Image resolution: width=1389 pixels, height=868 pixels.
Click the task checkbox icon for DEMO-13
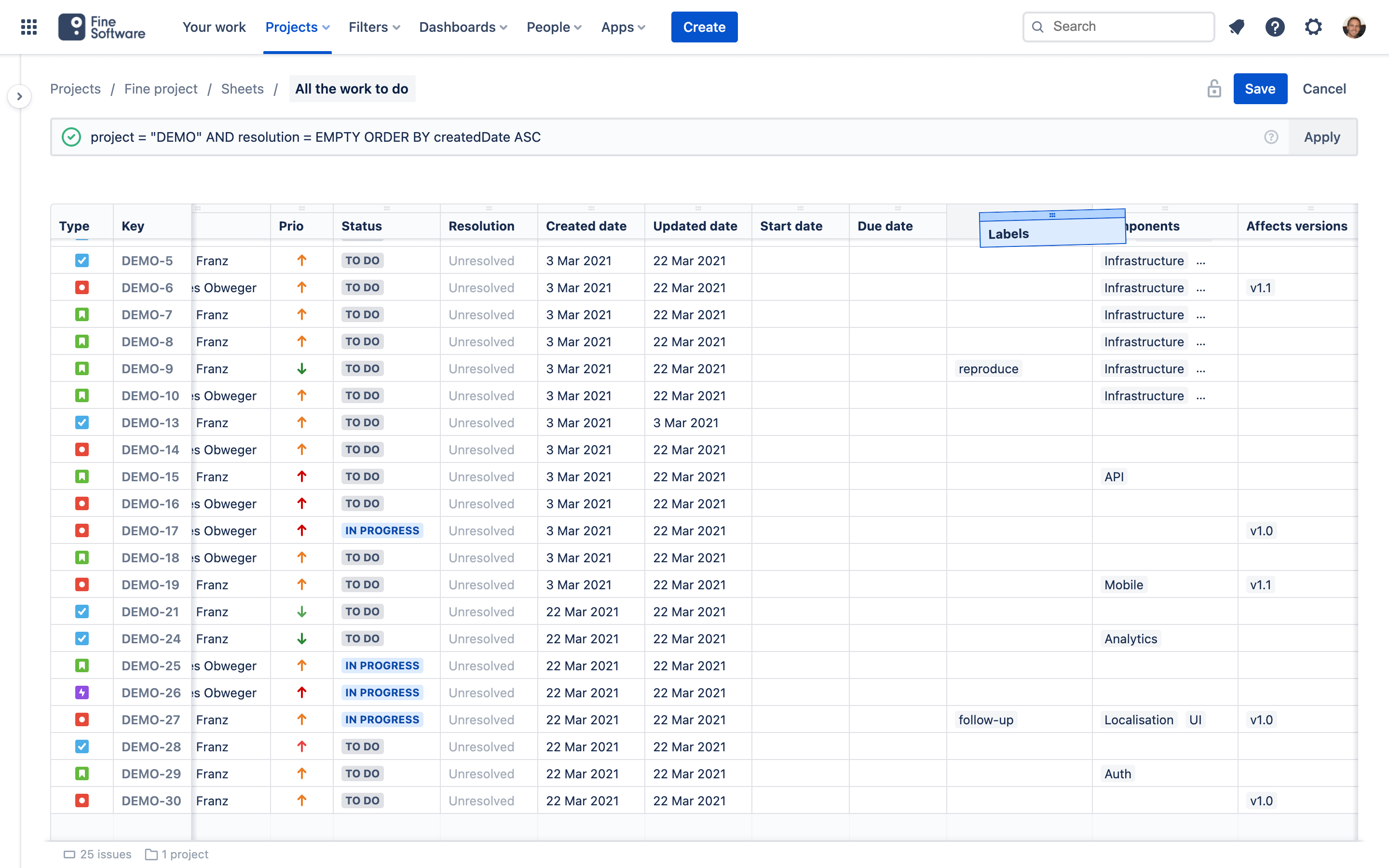[82, 422]
